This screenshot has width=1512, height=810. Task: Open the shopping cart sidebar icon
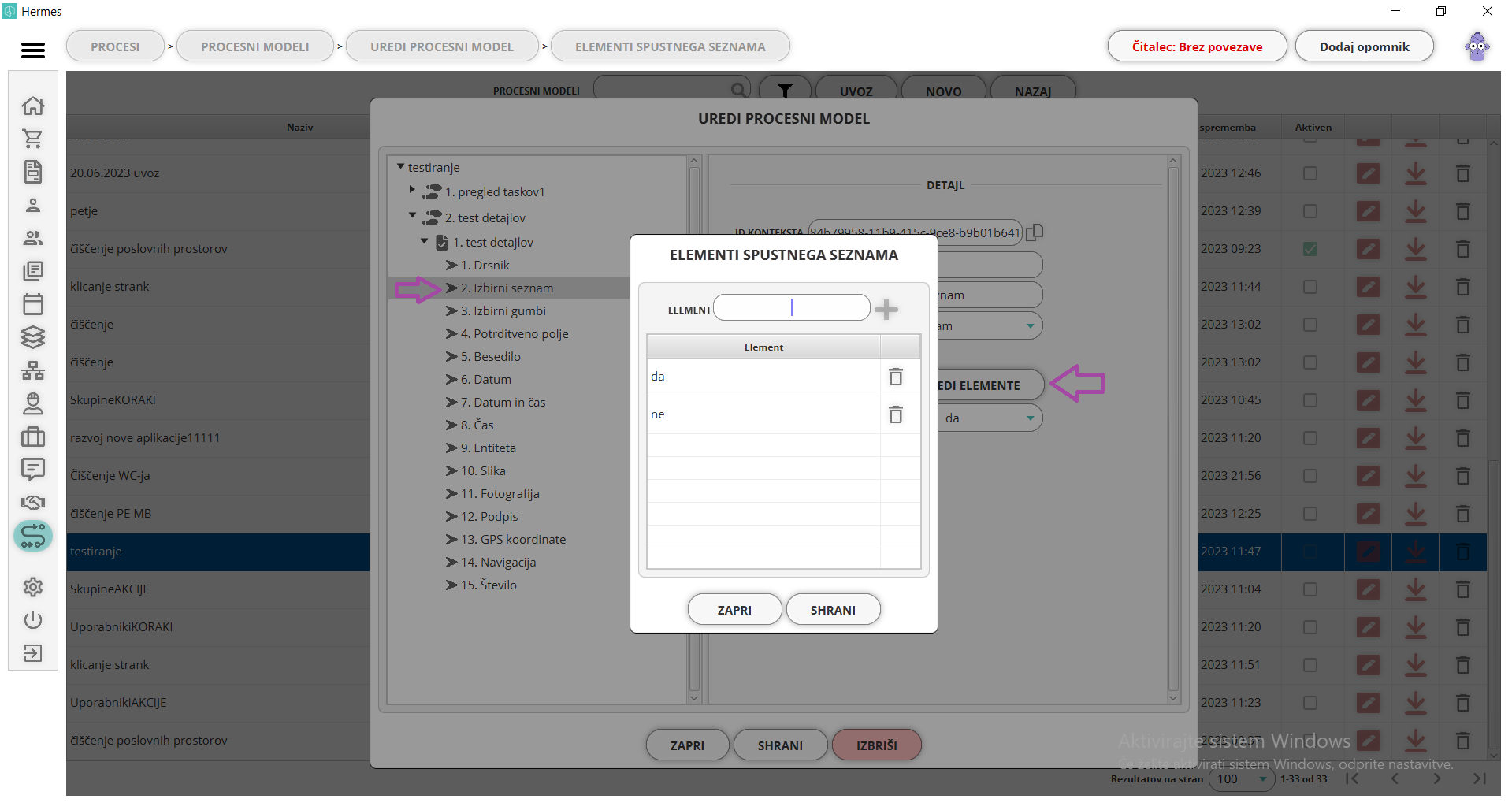pos(33,139)
